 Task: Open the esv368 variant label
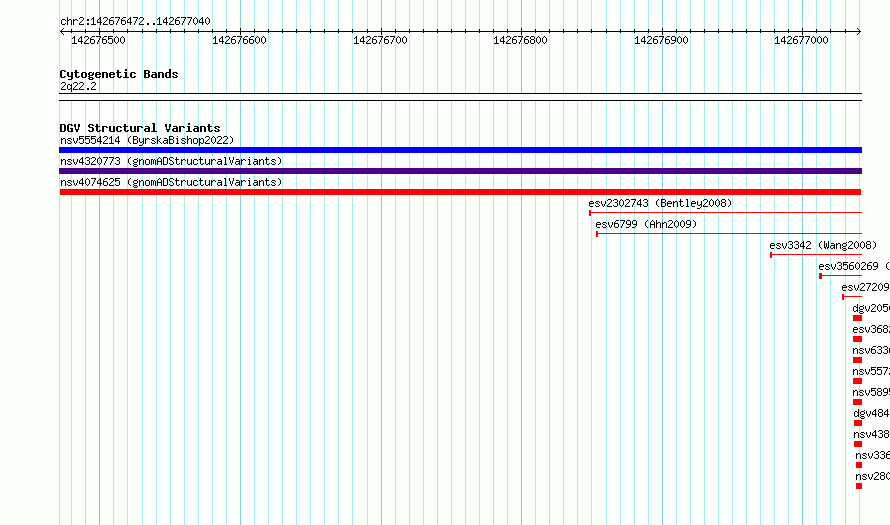point(871,329)
